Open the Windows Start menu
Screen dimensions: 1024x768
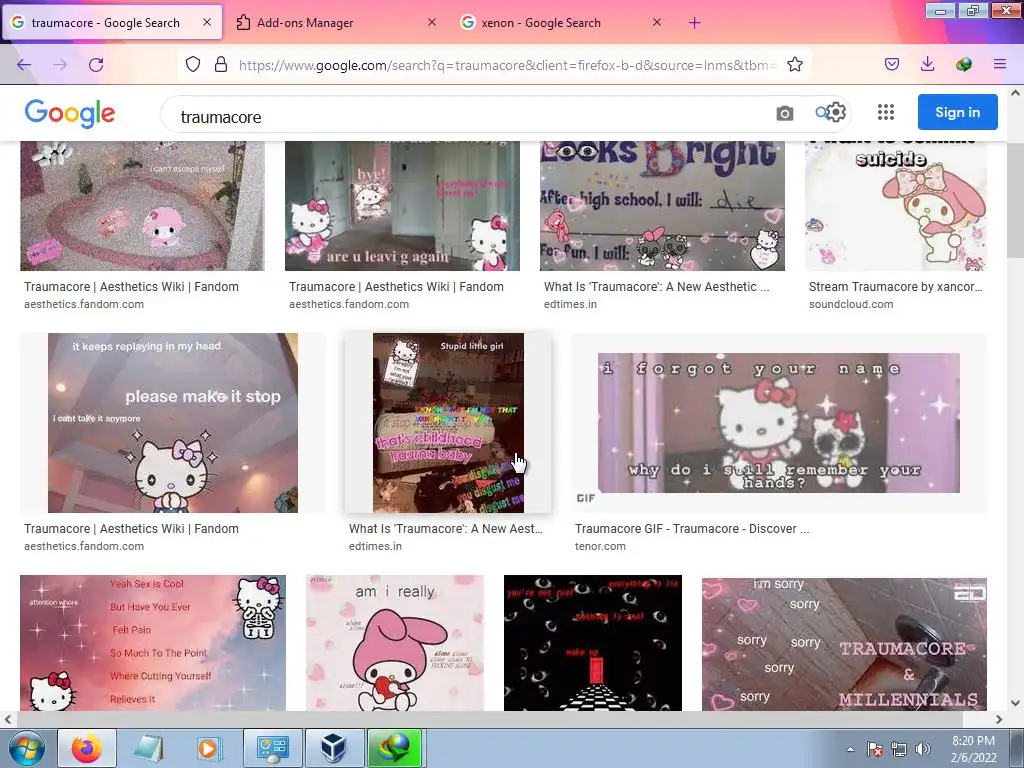pyautogui.click(x=26, y=748)
